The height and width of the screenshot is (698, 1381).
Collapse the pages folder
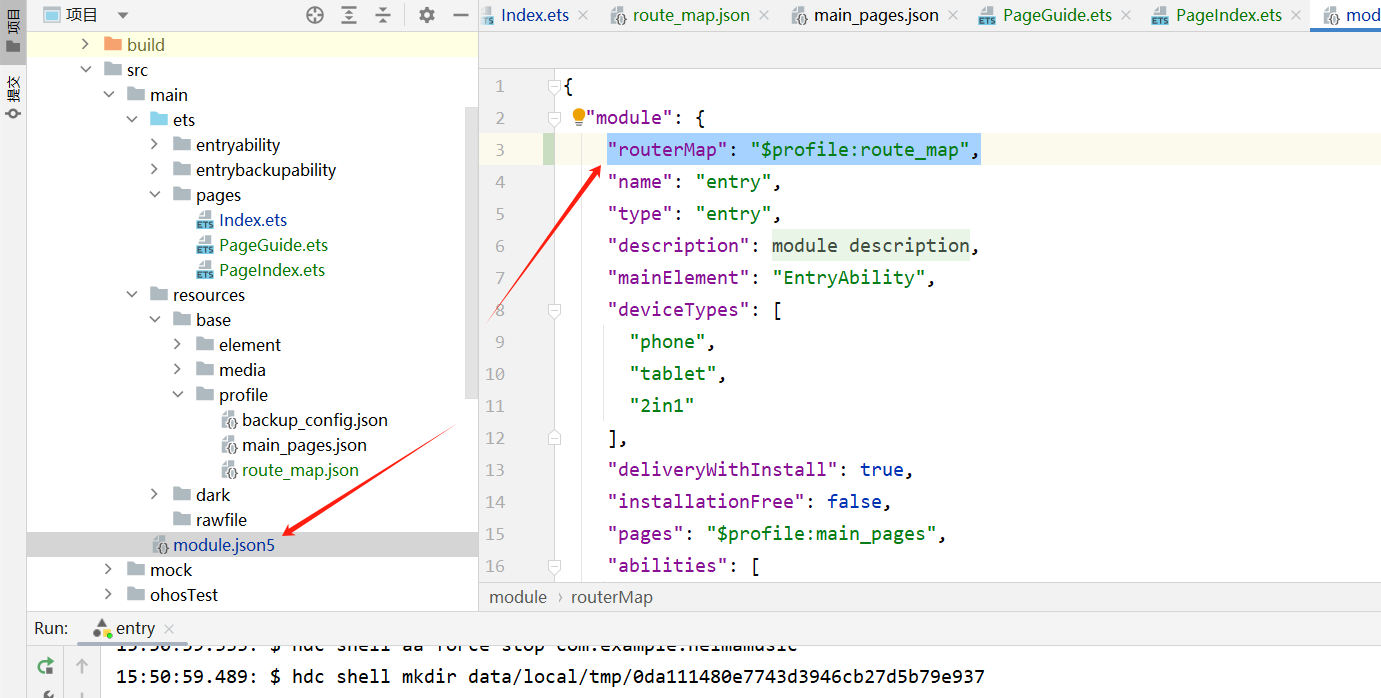pos(154,195)
